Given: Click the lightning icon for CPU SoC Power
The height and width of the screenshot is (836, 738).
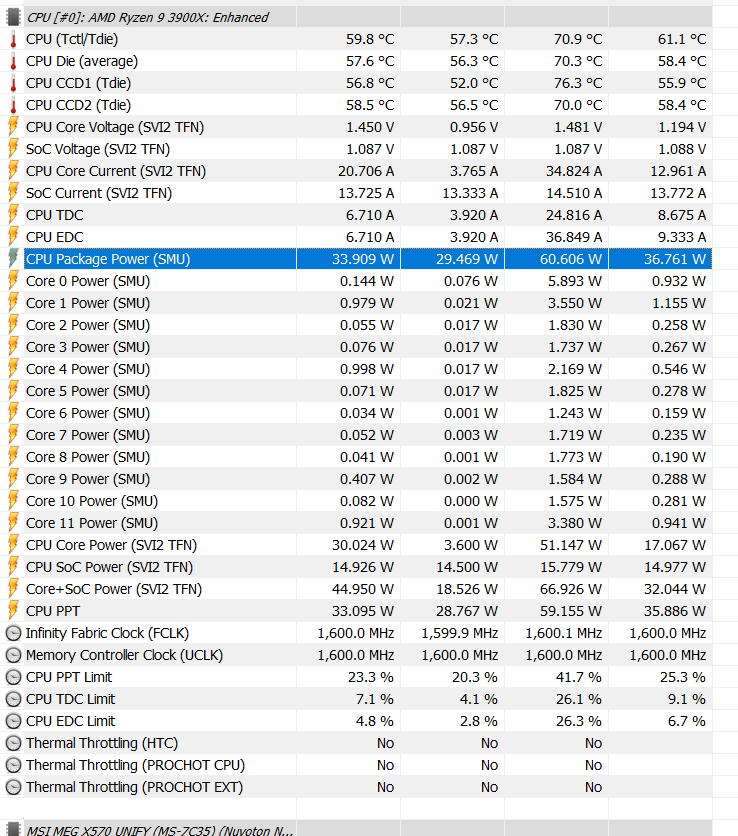Looking at the screenshot, I should (x=13, y=567).
